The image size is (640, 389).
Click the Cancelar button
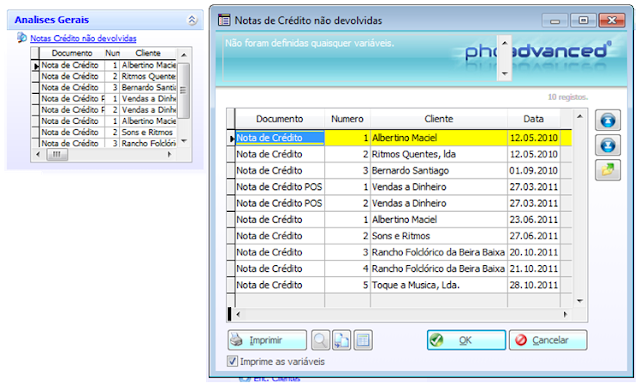click(548, 340)
